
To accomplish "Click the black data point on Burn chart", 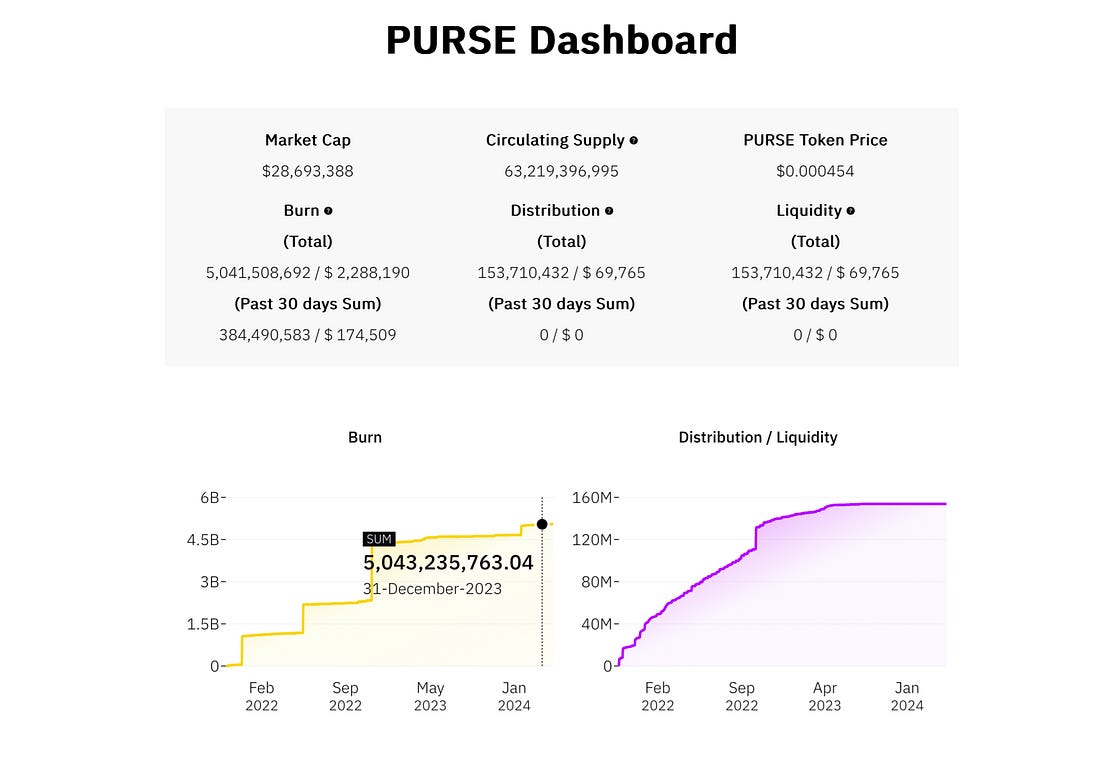I will (x=542, y=524).
